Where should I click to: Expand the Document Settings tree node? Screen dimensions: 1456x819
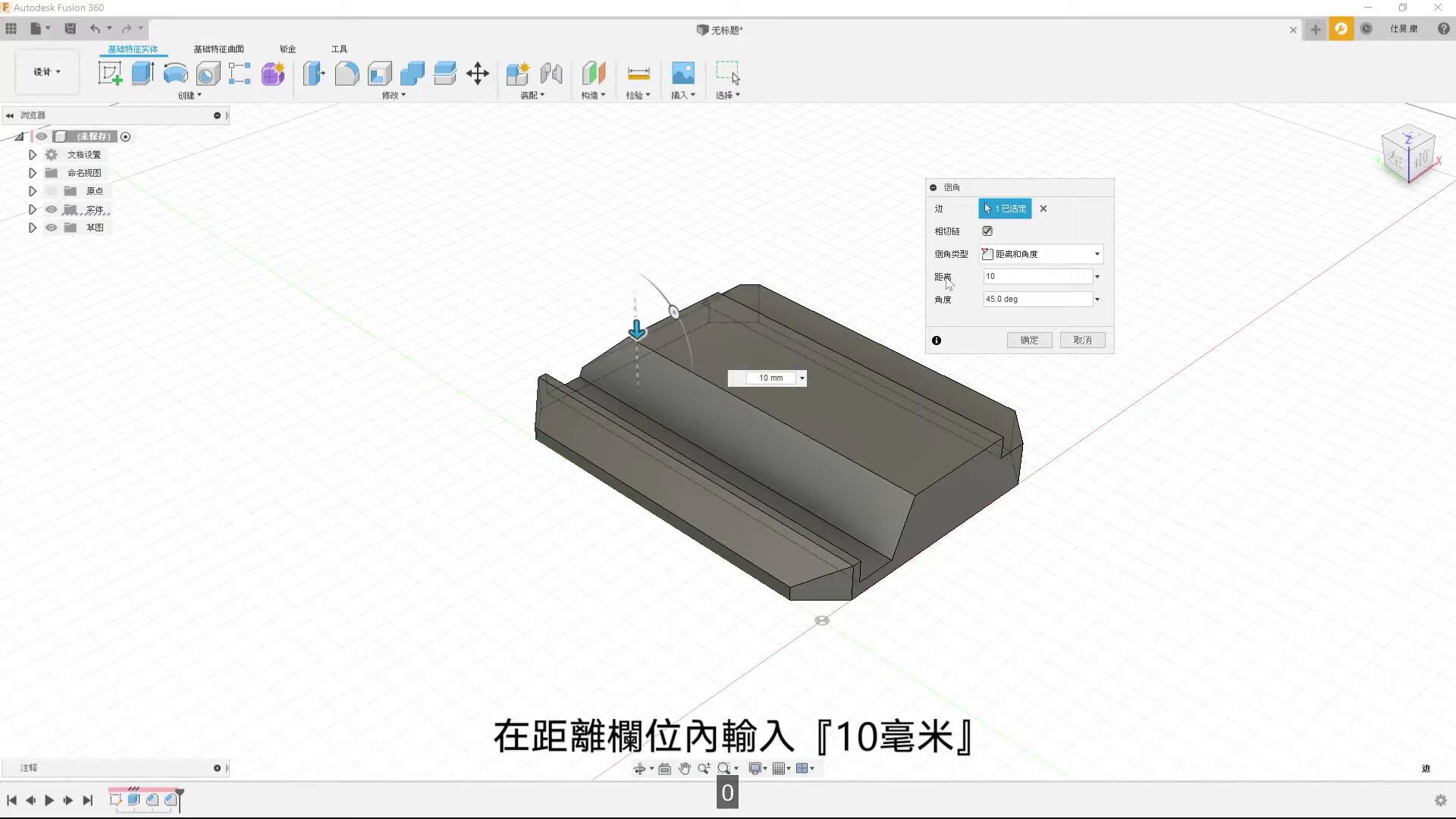click(33, 155)
